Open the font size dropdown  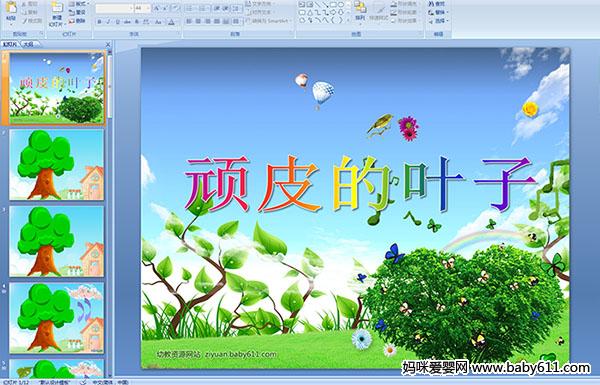coord(148,8)
